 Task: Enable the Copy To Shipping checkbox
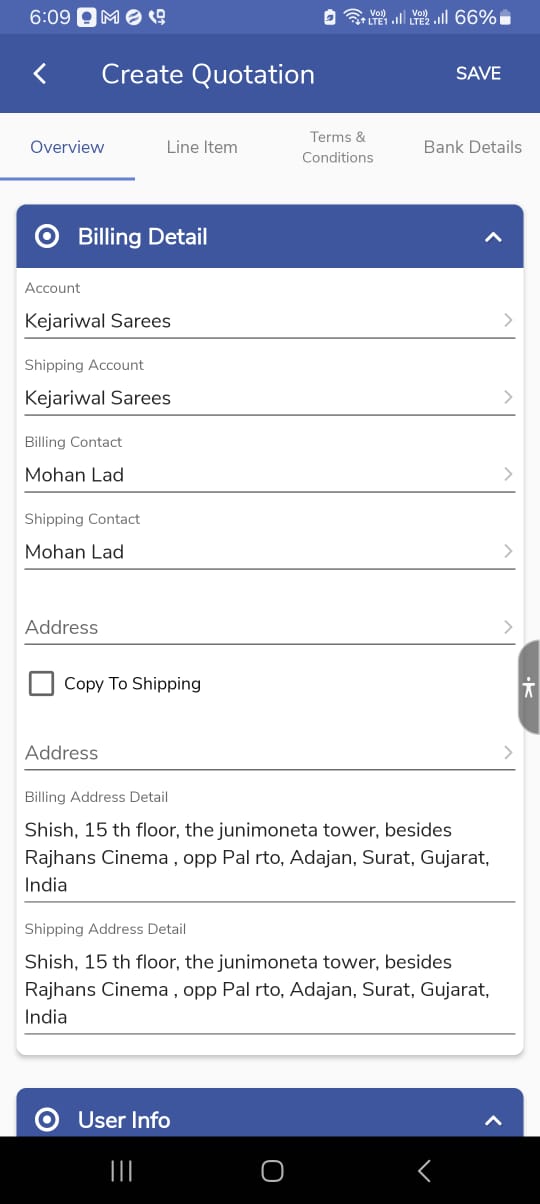pyautogui.click(x=41, y=684)
